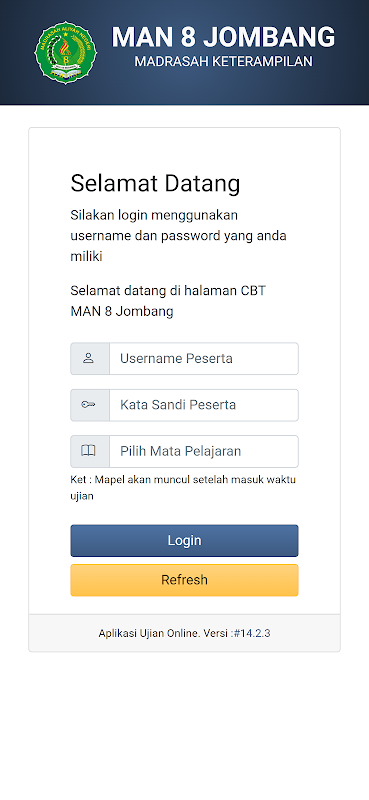
Task: Click blank white area below the login card
Action: (184, 724)
